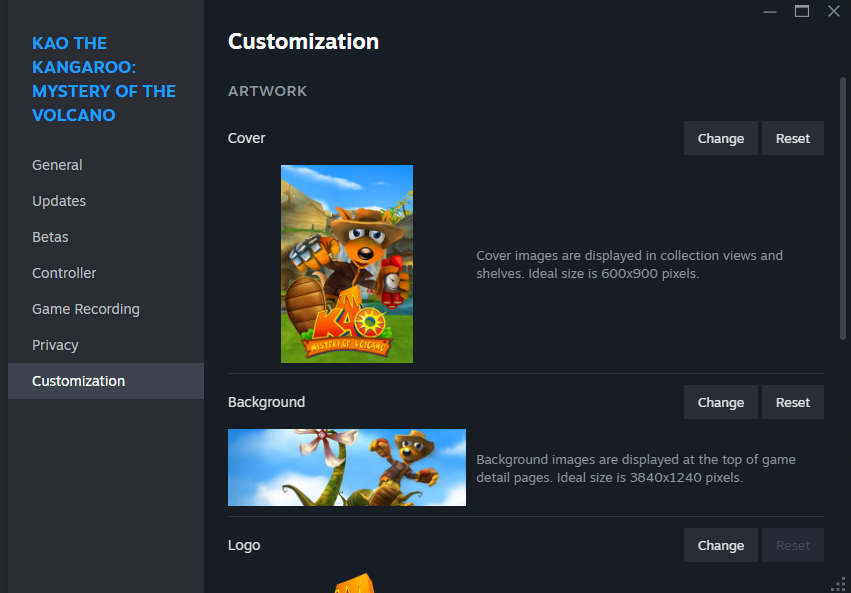Go to the Betas section
851x593 pixels.
click(50, 237)
